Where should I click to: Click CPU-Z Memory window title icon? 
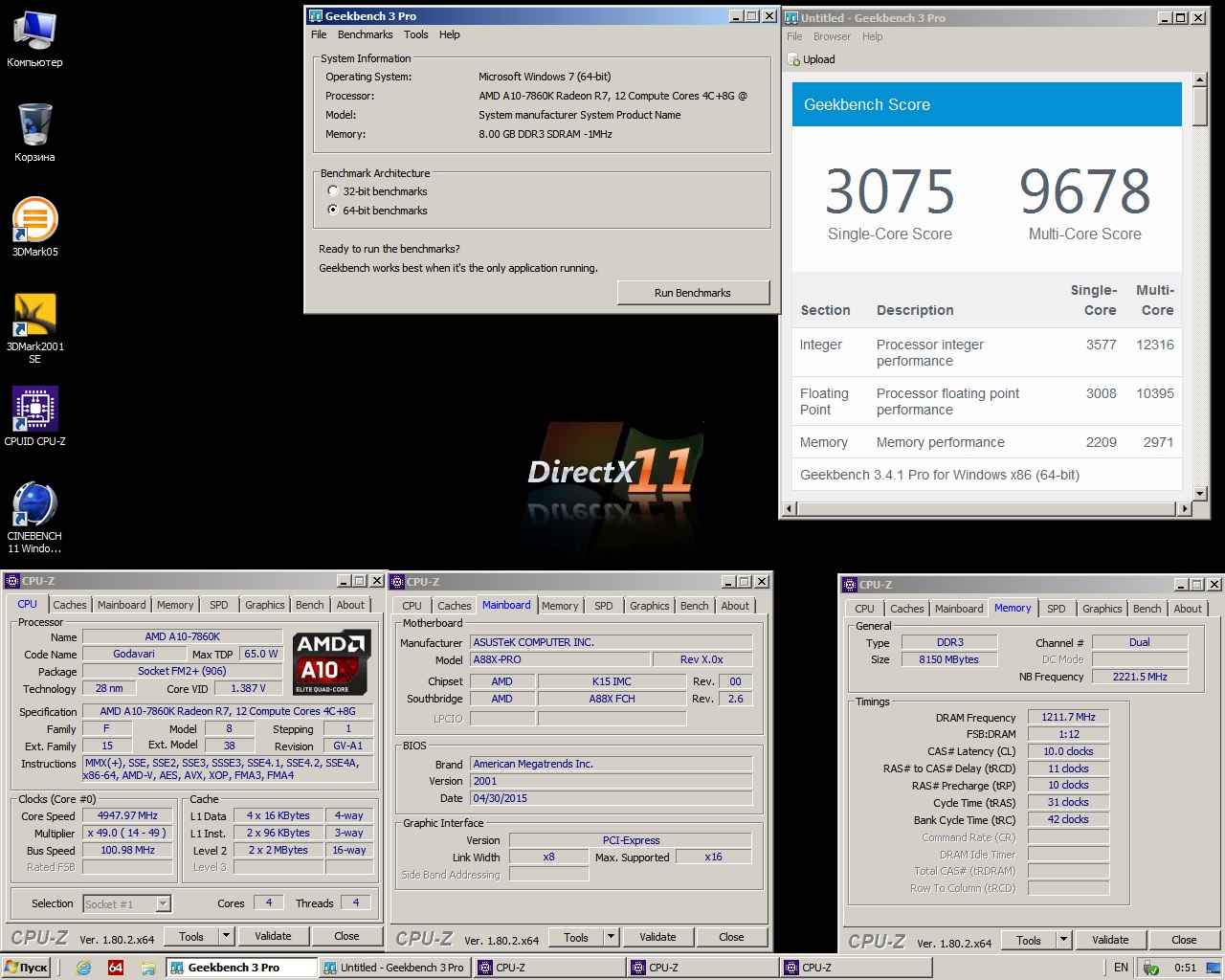[850, 584]
